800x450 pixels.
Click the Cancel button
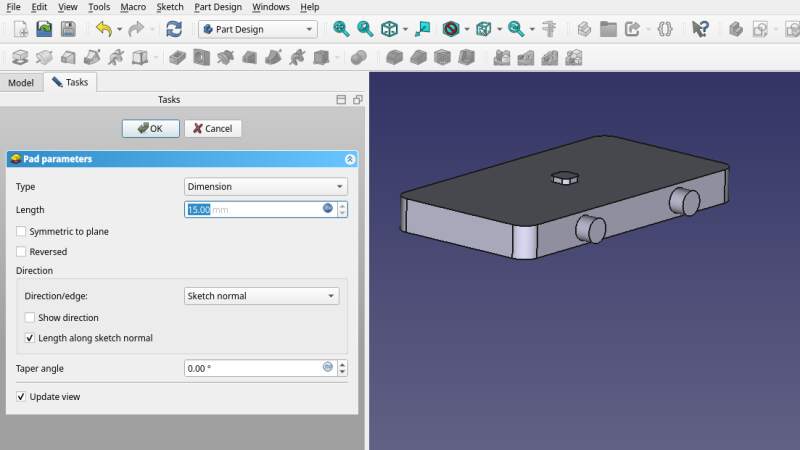[213, 129]
